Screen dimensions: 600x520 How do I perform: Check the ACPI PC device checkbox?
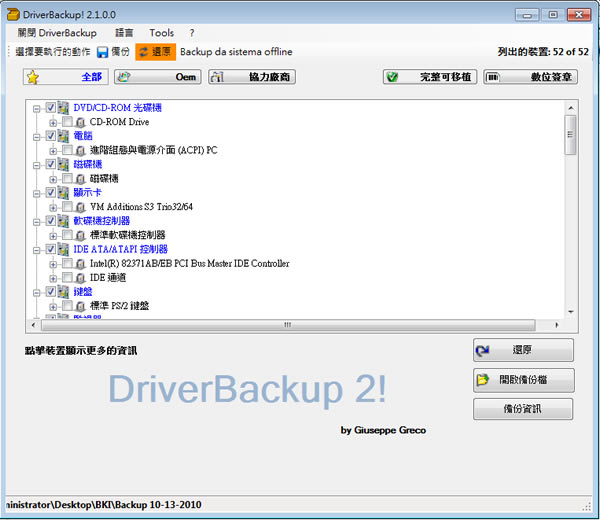pos(67,150)
